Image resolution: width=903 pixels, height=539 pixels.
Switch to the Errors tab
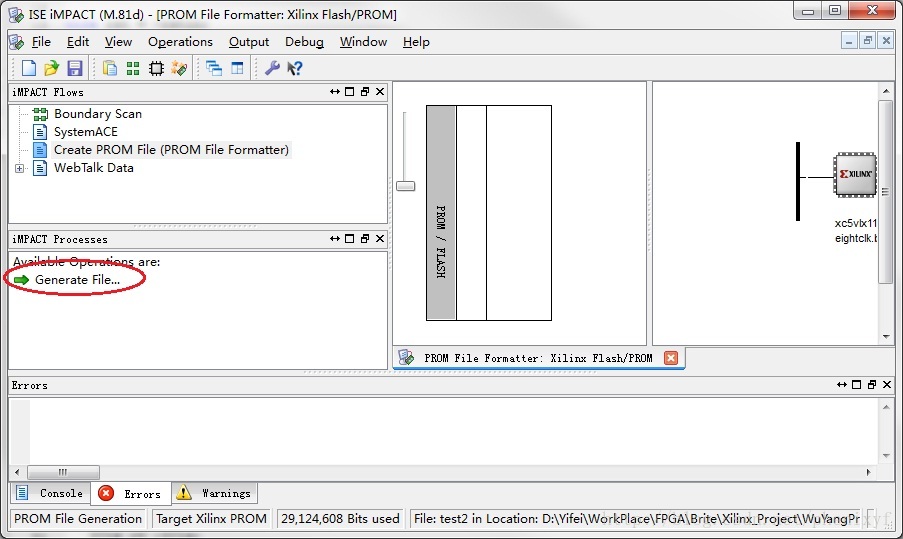tap(131, 494)
